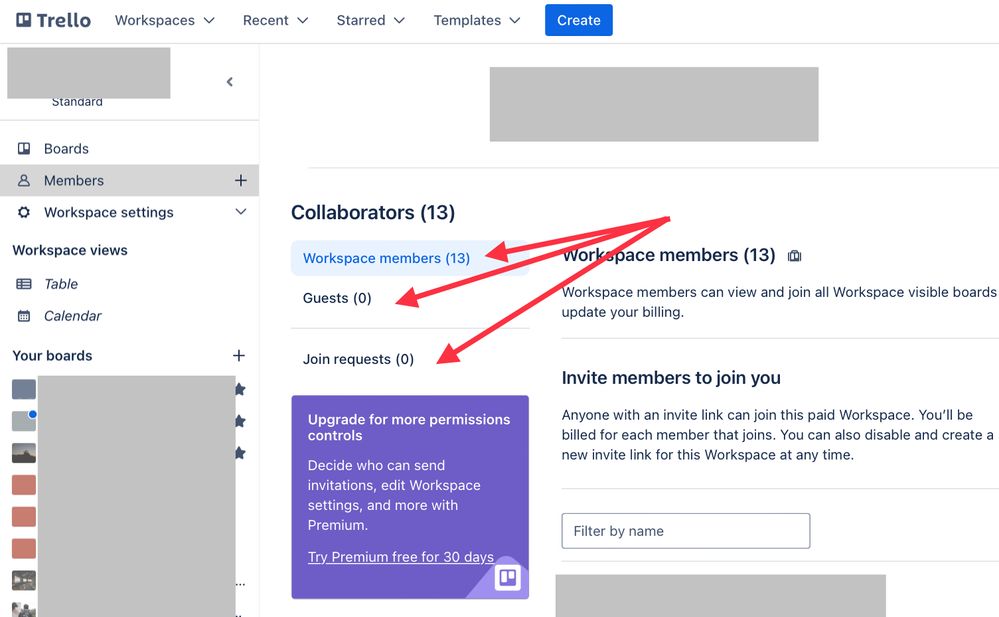Open the third salmon-colored board
999x617 pixels.
click(x=24, y=549)
